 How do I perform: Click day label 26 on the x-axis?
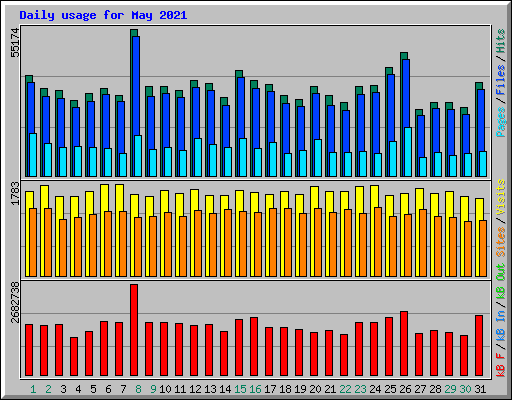[405, 389]
